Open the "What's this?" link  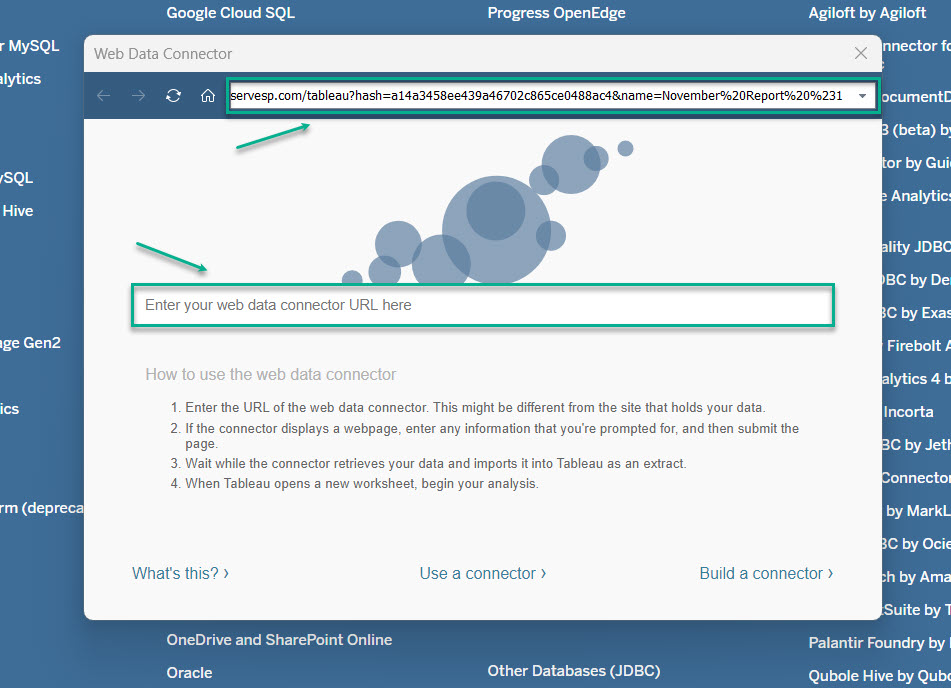[180, 573]
